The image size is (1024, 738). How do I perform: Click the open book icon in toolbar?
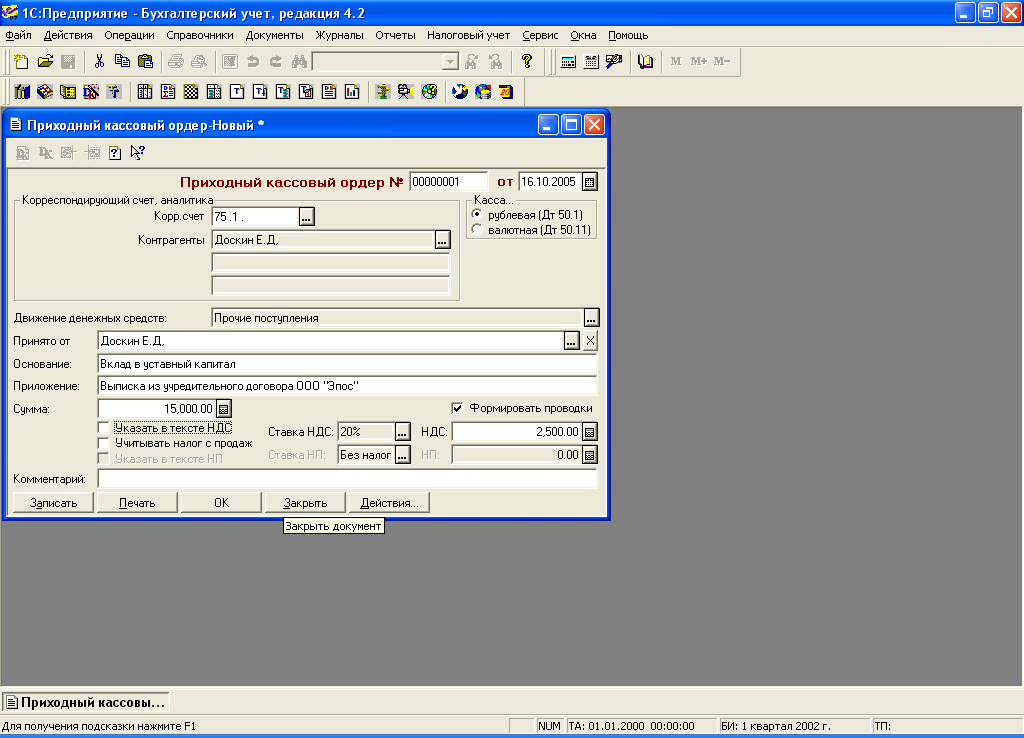click(x=645, y=61)
